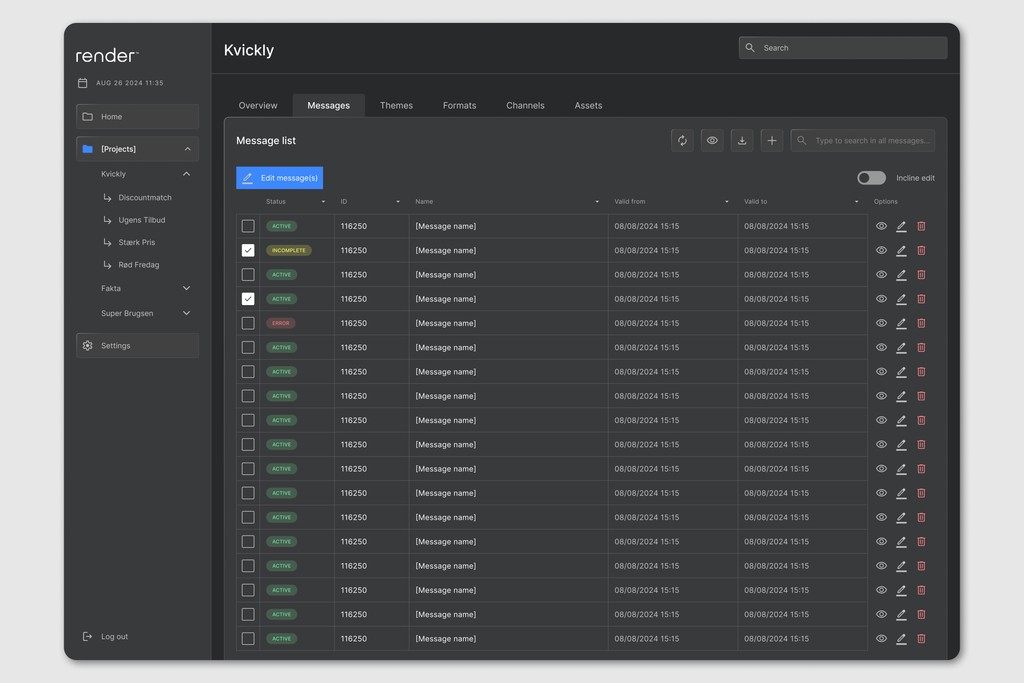Open the Valid to column sort arrow

[857, 202]
